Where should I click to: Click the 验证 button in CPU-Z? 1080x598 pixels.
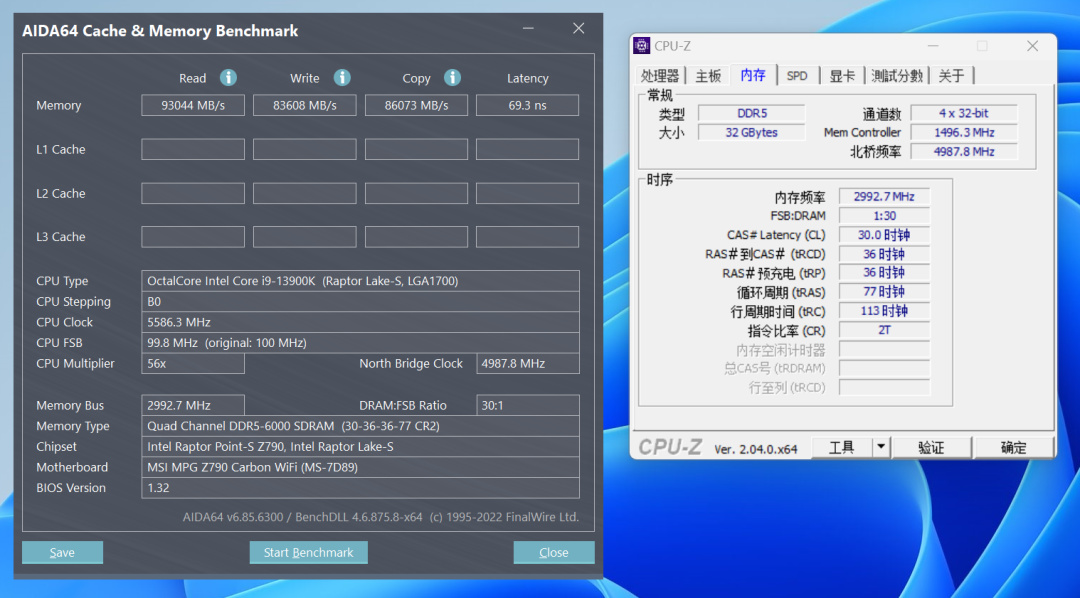point(931,447)
